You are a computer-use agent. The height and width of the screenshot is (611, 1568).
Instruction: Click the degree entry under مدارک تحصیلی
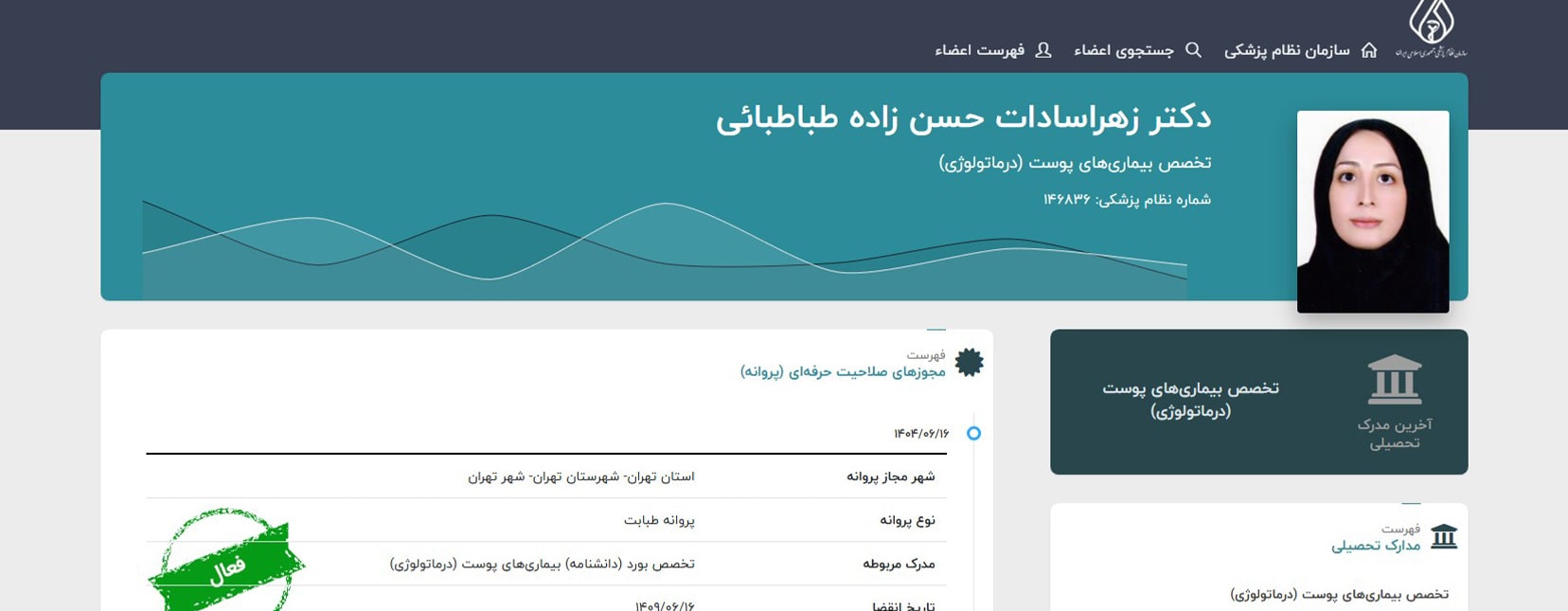[x=1339, y=594]
